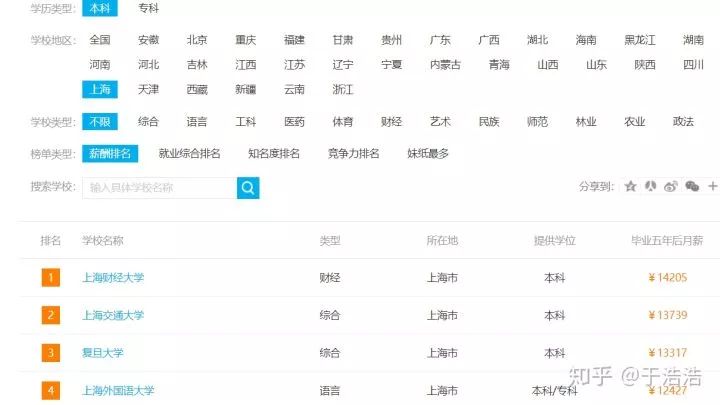Image resolution: width=720 pixels, height=405 pixels.
Task: Select 不限 school type filter
Action: click(x=100, y=122)
